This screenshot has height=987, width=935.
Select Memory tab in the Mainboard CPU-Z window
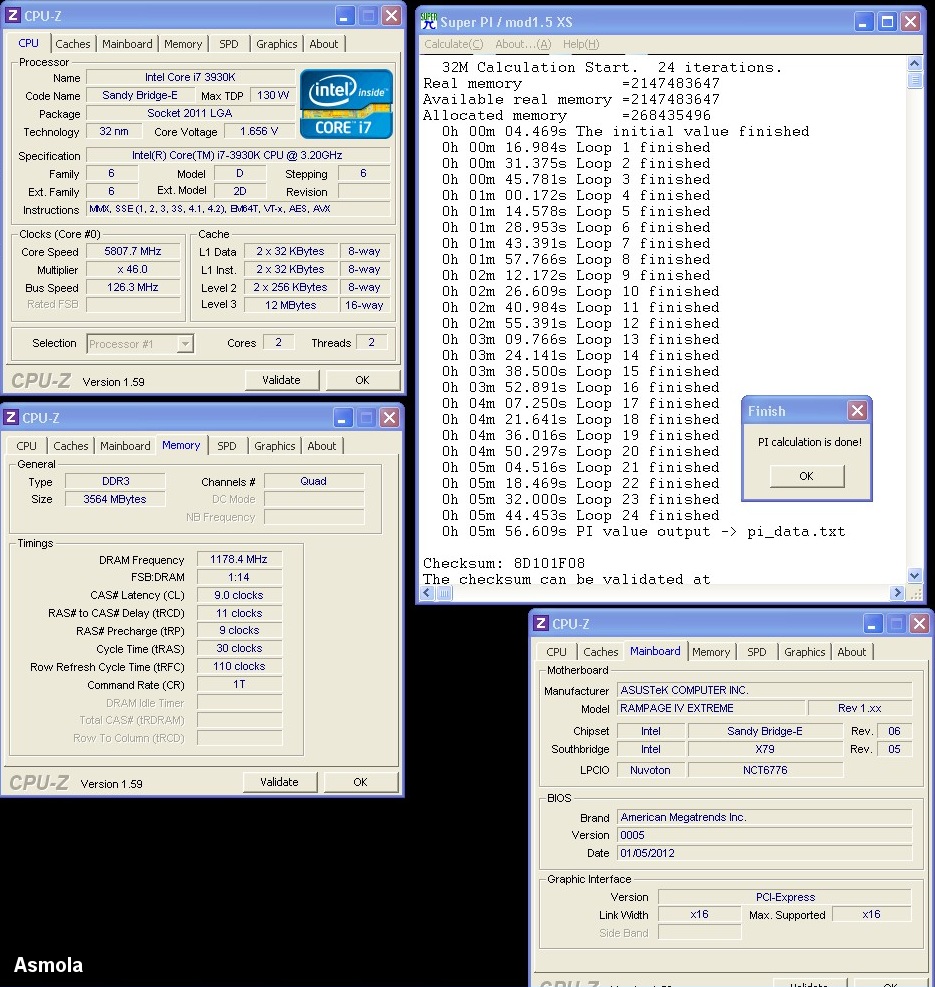711,652
